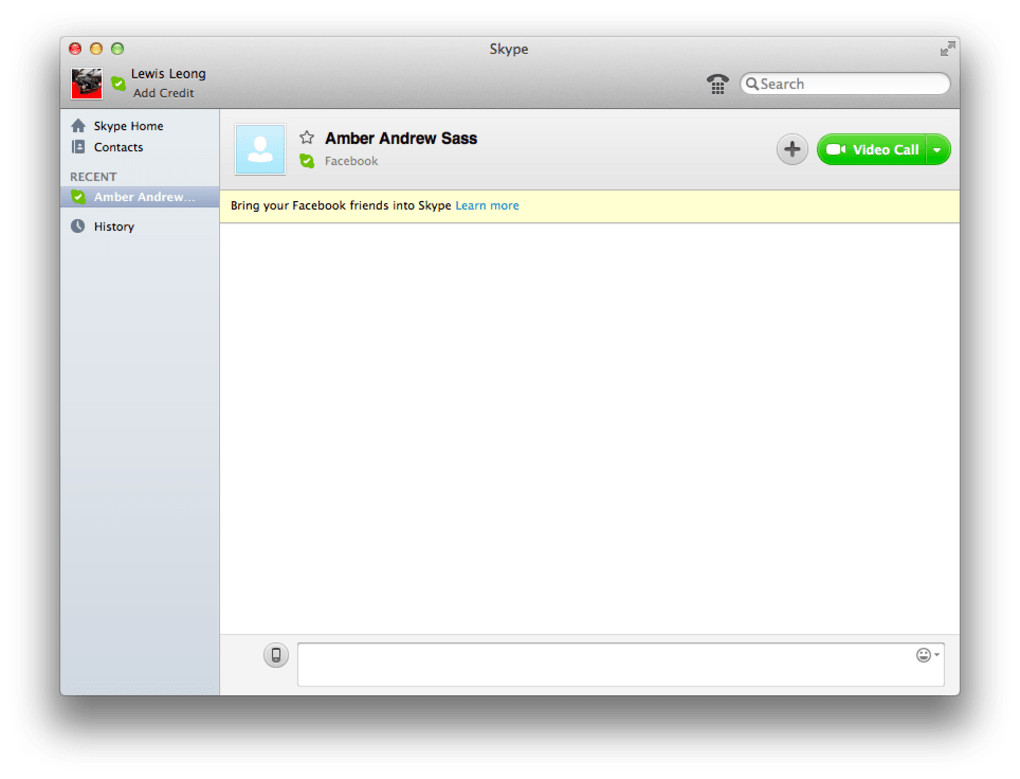Click the green window zoom button
Screen dimensions: 1020x779
point(118,49)
